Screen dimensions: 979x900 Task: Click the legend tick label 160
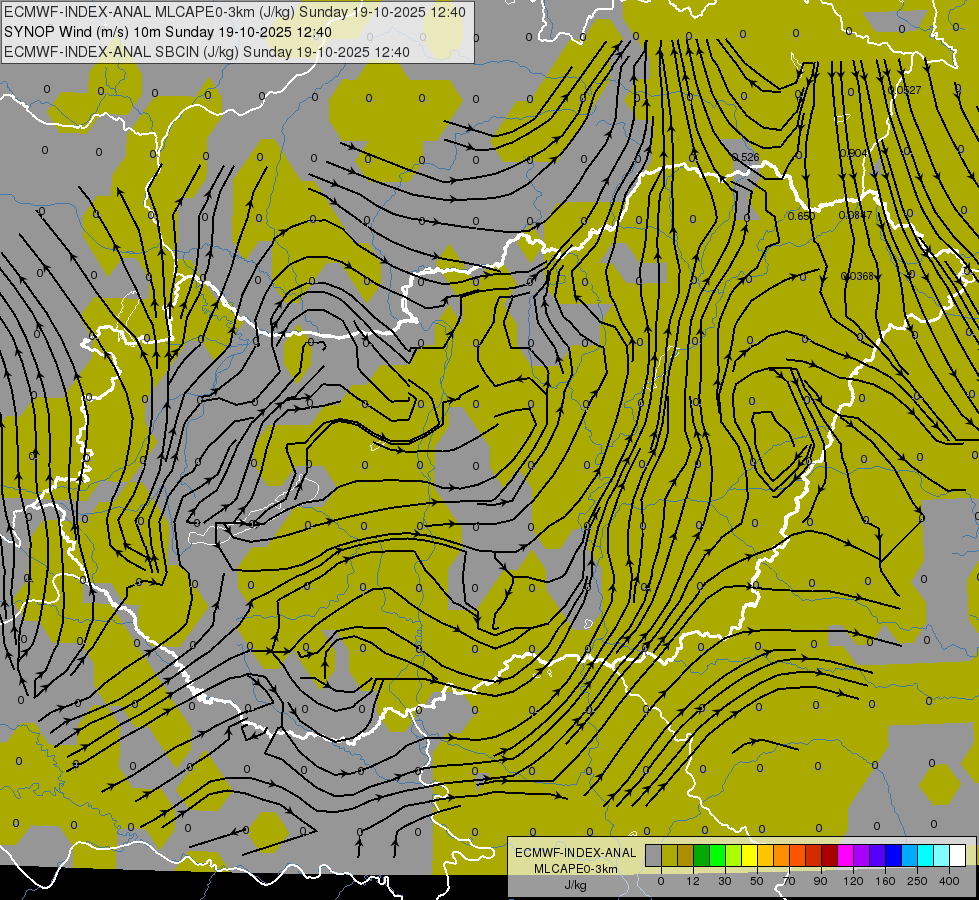(x=885, y=881)
